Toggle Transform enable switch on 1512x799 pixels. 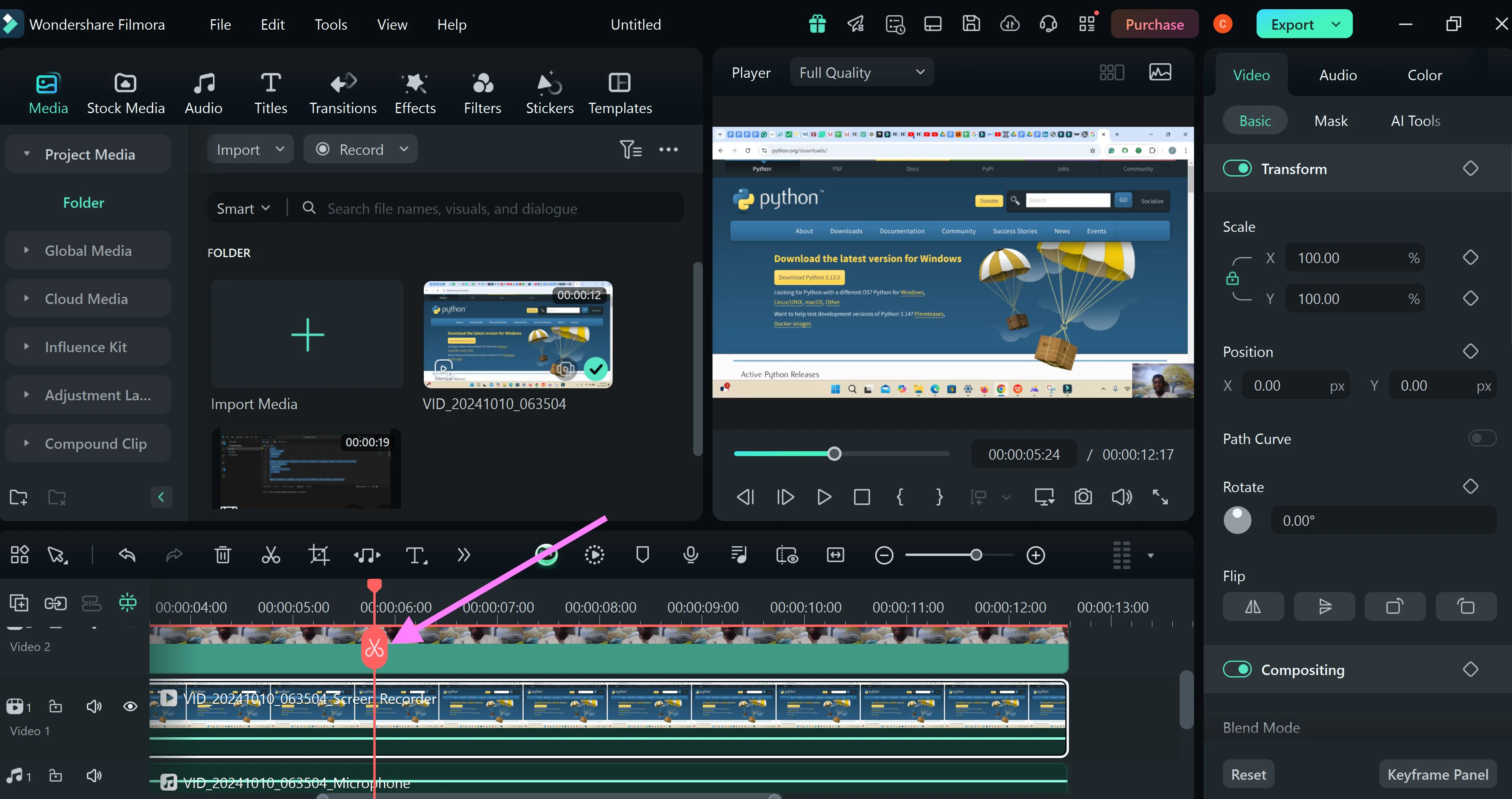[1237, 168]
